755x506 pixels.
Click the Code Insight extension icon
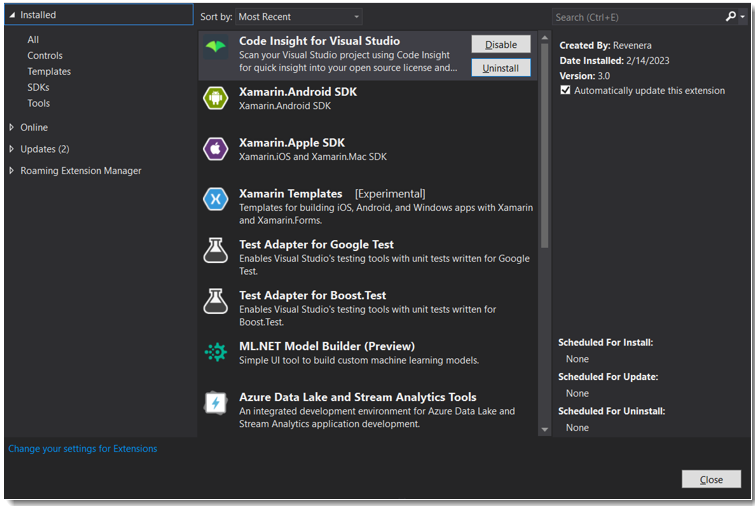[216, 48]
